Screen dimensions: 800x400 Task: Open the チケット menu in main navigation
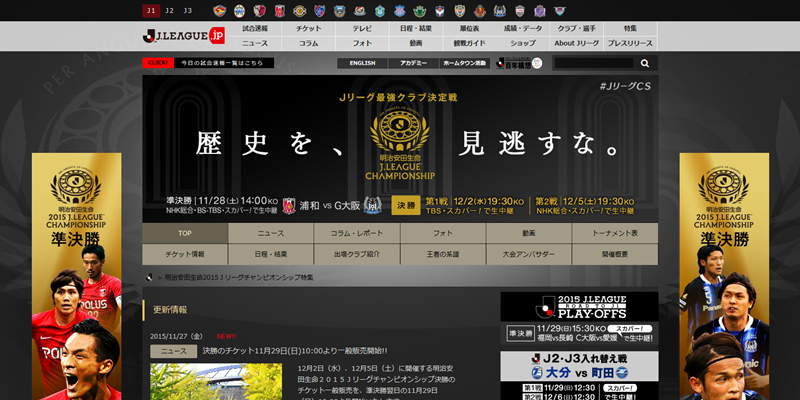click(308, 29)
